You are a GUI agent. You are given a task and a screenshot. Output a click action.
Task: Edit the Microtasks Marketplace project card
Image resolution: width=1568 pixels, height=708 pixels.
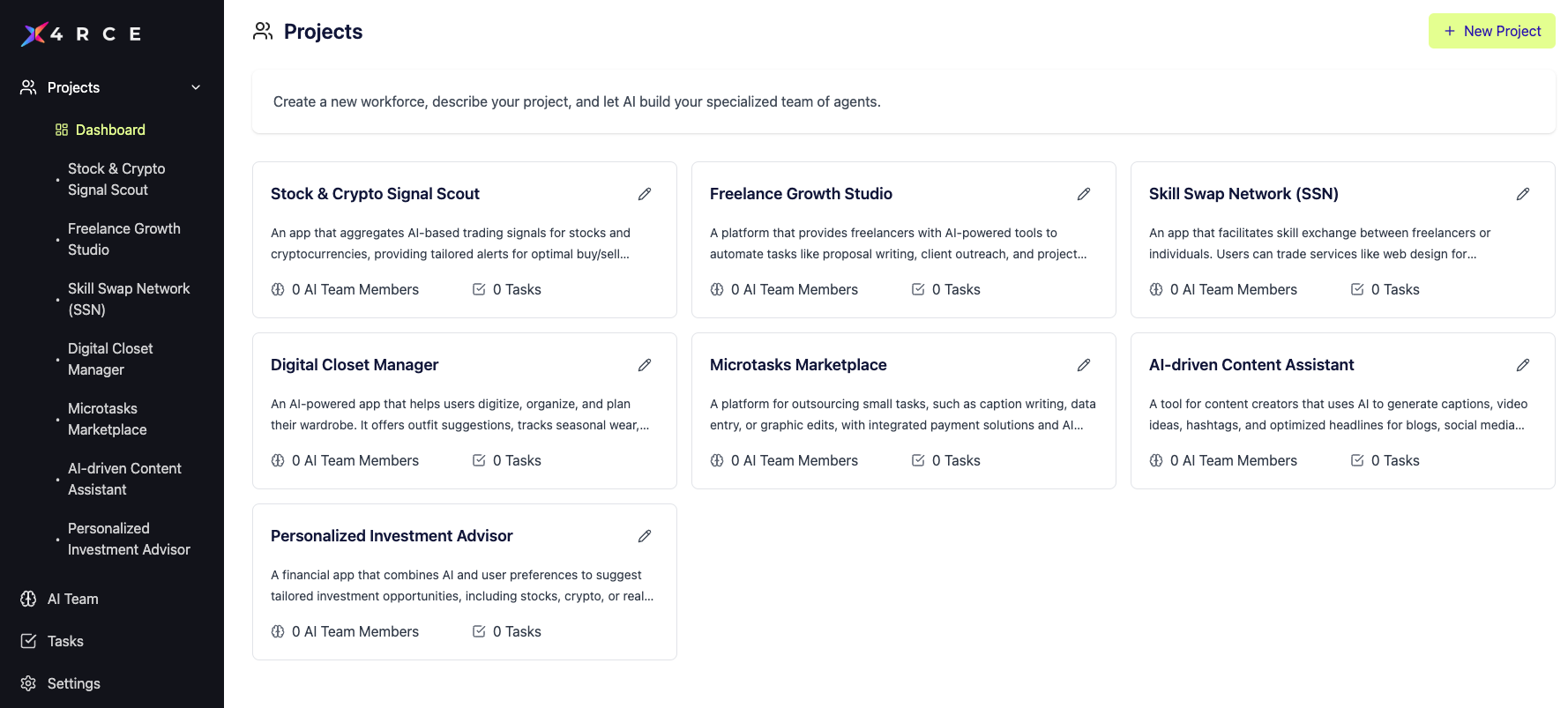pos(1084,365)
